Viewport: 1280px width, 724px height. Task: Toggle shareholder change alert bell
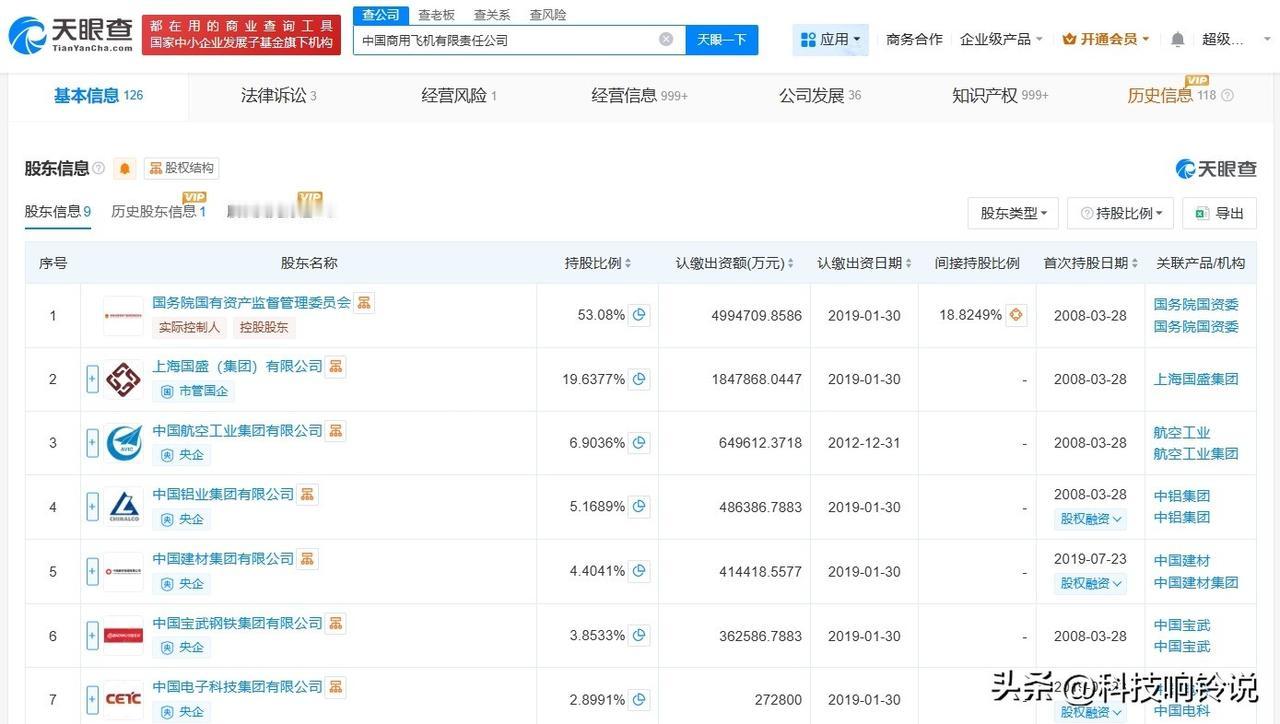(125, 168)
